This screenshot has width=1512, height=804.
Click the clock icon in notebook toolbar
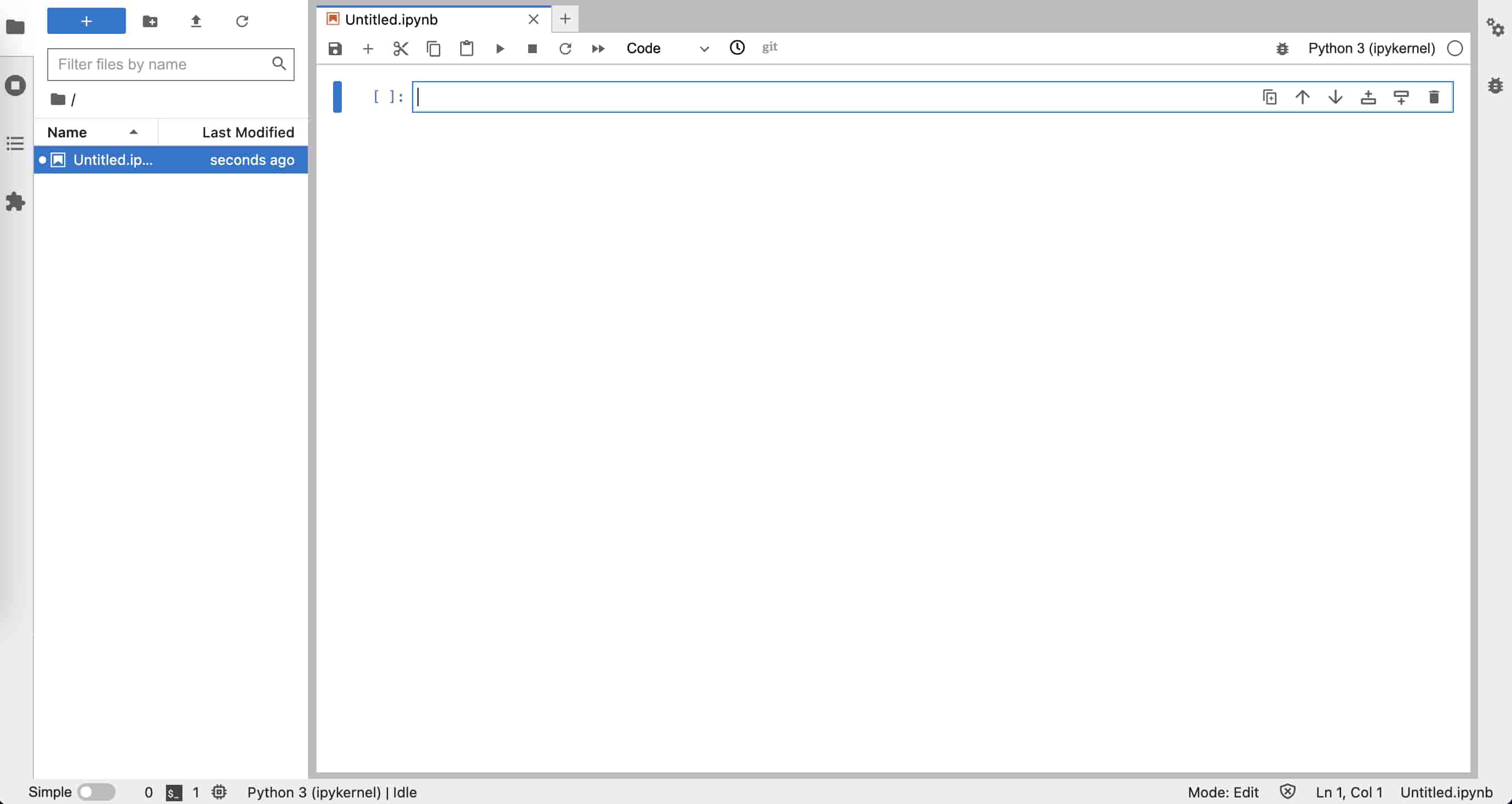tap(737, 48)
